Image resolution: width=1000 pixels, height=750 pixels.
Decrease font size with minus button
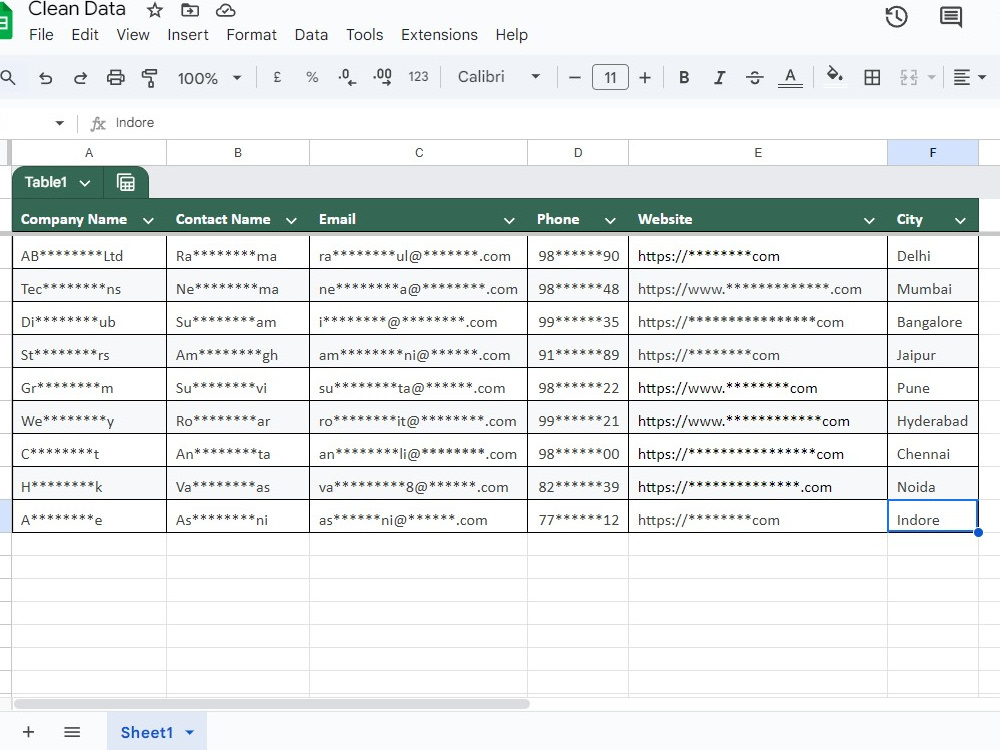pos(575,78)
